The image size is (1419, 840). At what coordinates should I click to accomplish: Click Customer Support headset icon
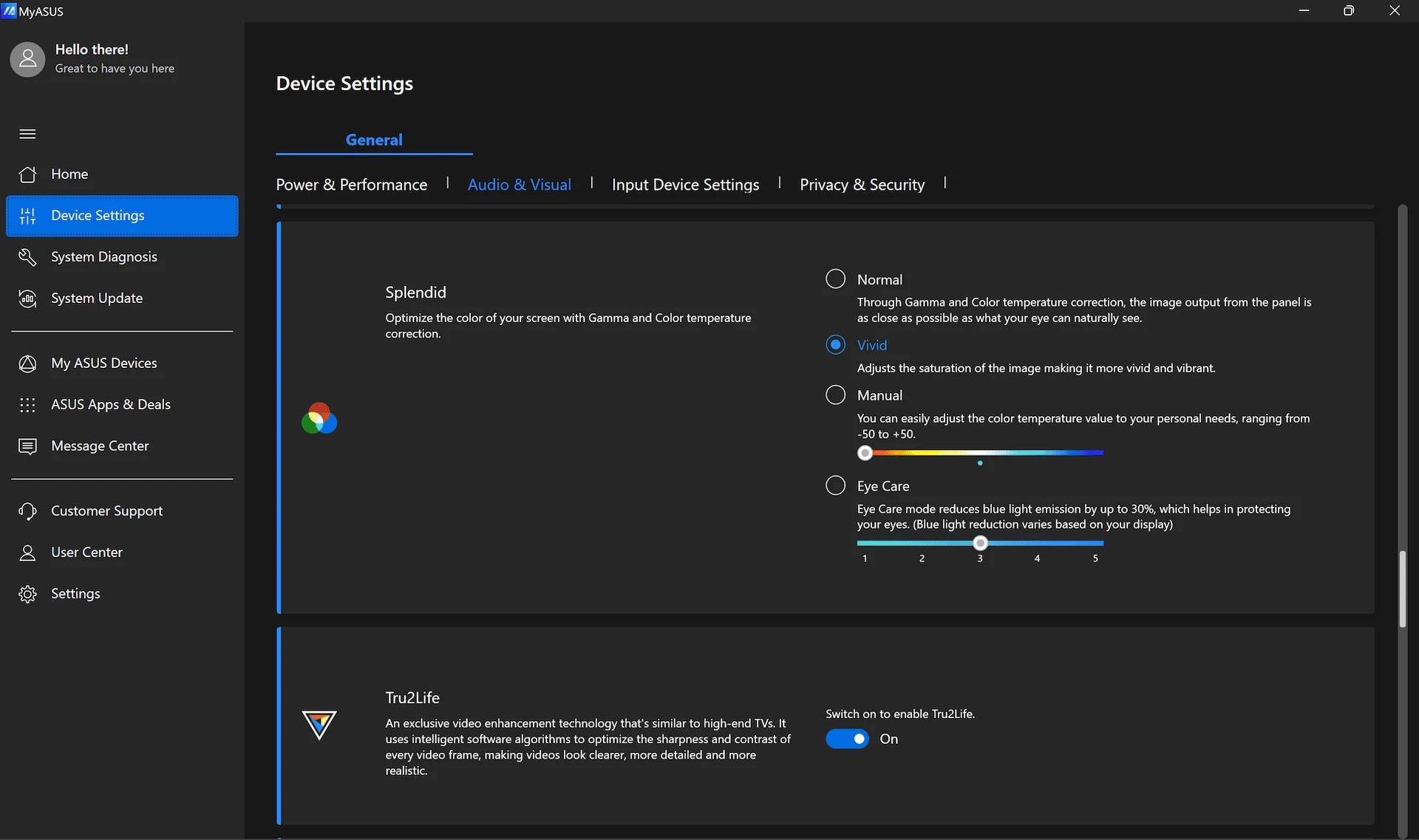[x=27, y=511]
